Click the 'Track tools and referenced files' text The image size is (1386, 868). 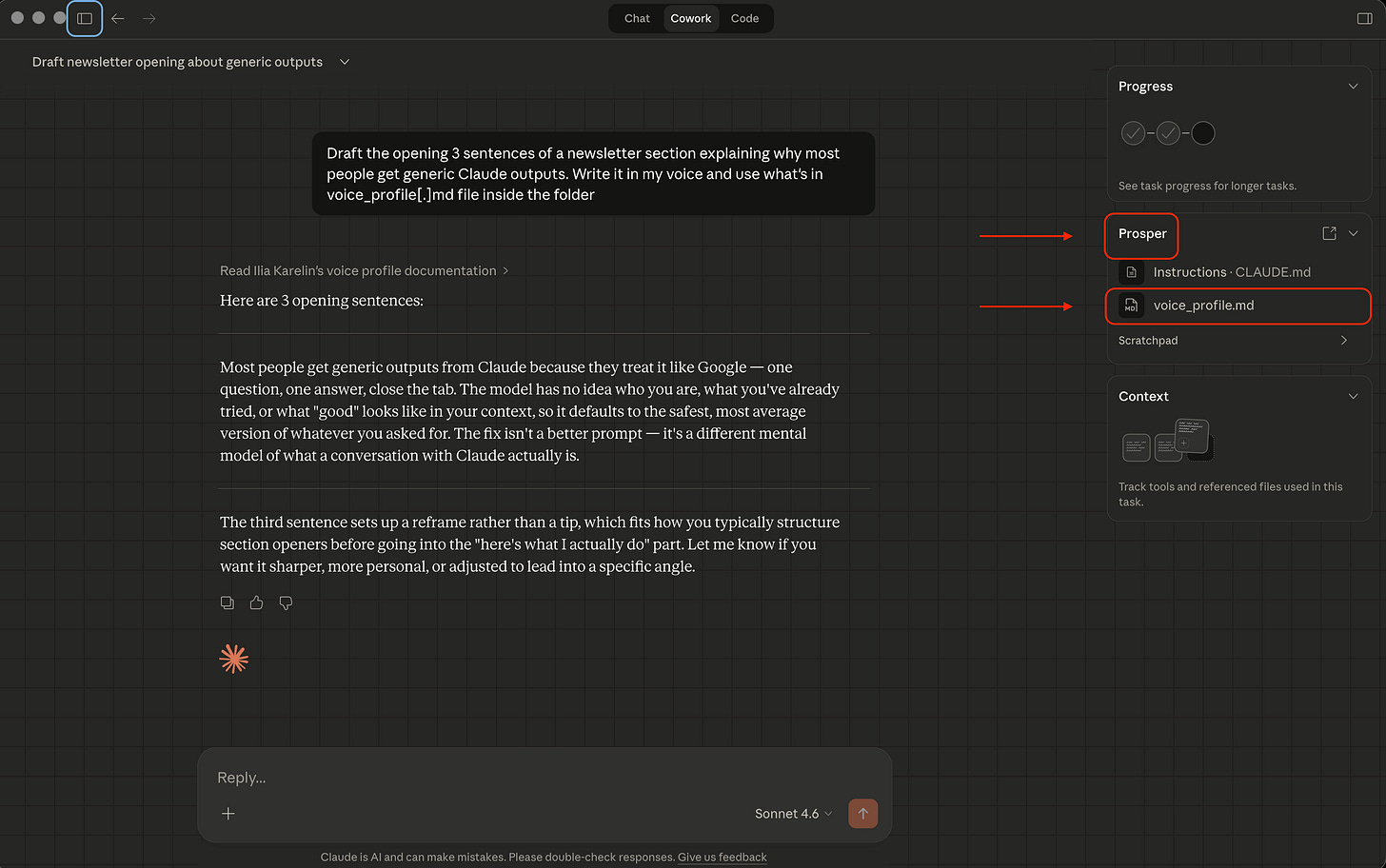pos(1231,494)
